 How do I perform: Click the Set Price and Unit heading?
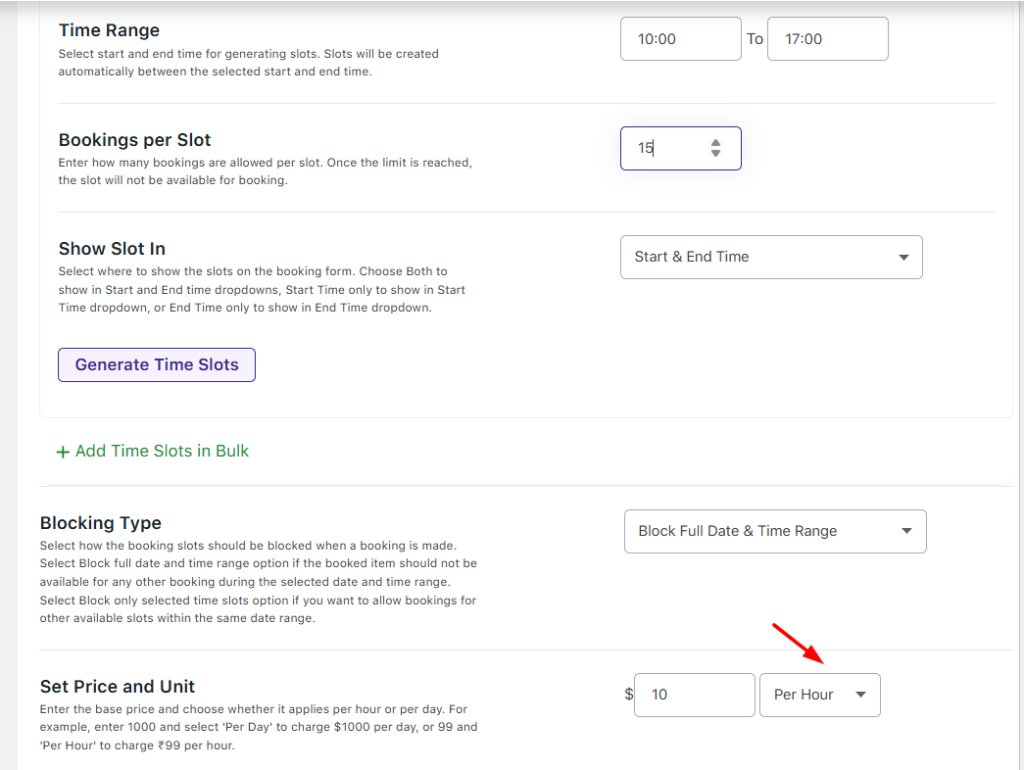click(x=117, y=687)
